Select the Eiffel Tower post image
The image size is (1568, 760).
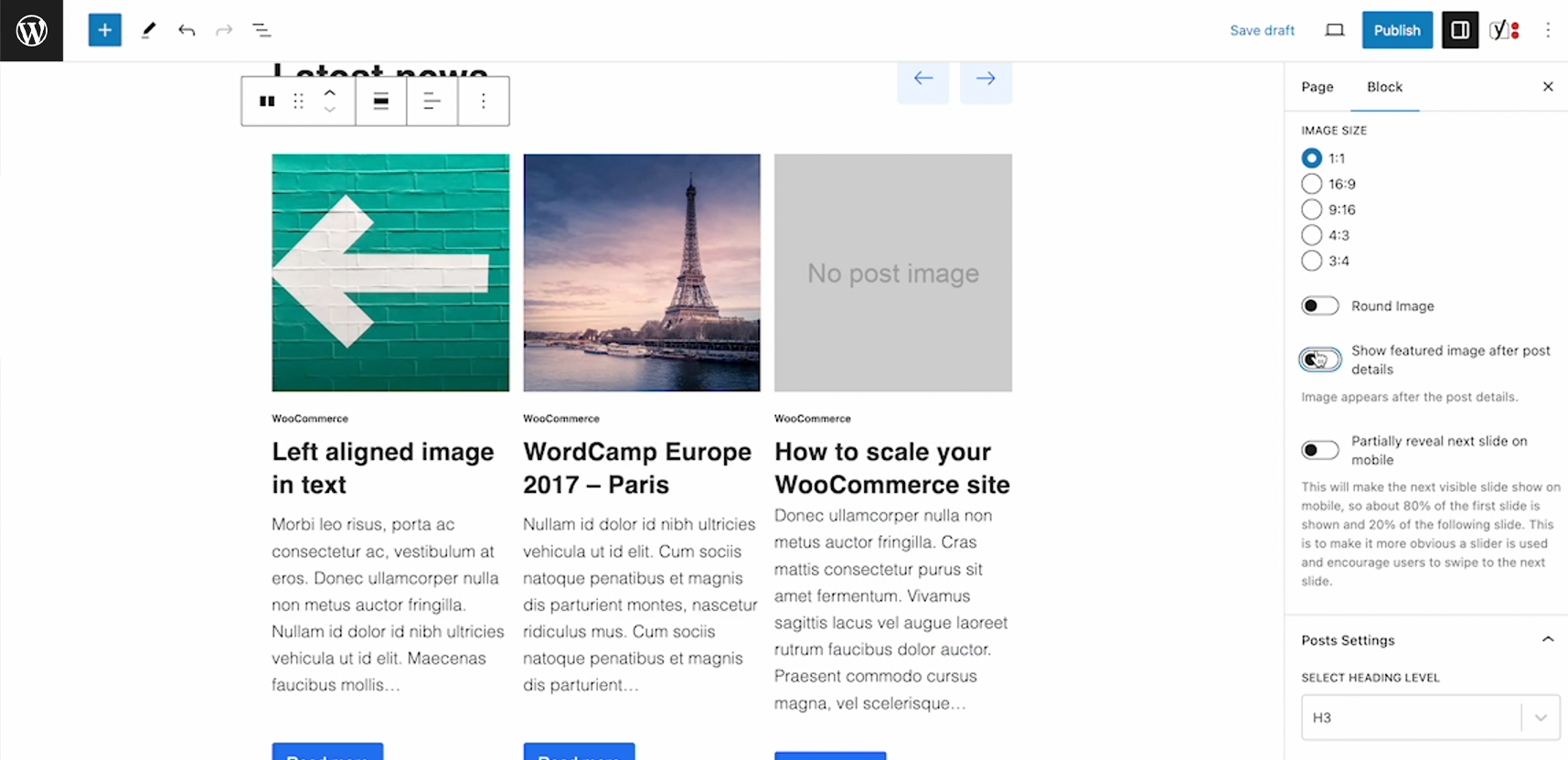(642, 273)
